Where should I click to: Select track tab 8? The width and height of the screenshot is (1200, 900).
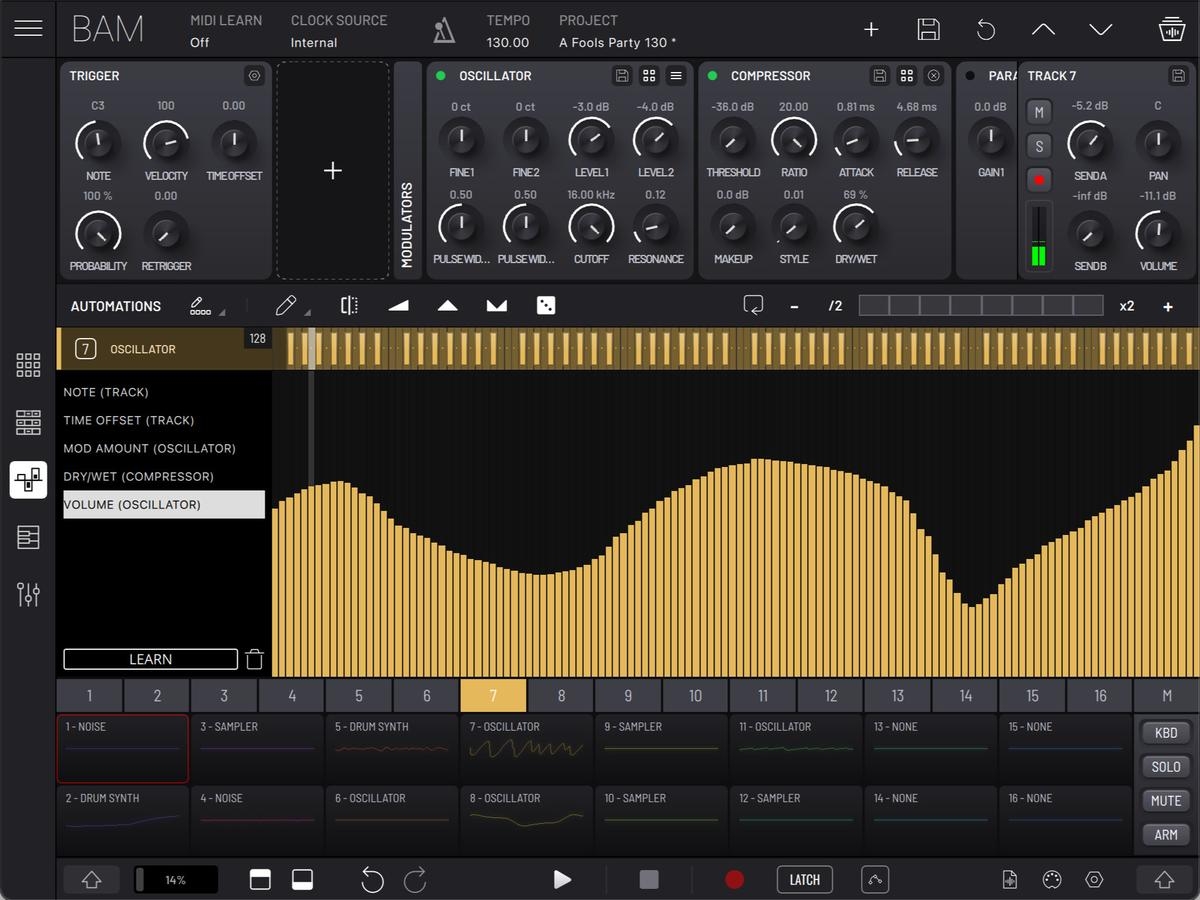[x=560, y=696]
